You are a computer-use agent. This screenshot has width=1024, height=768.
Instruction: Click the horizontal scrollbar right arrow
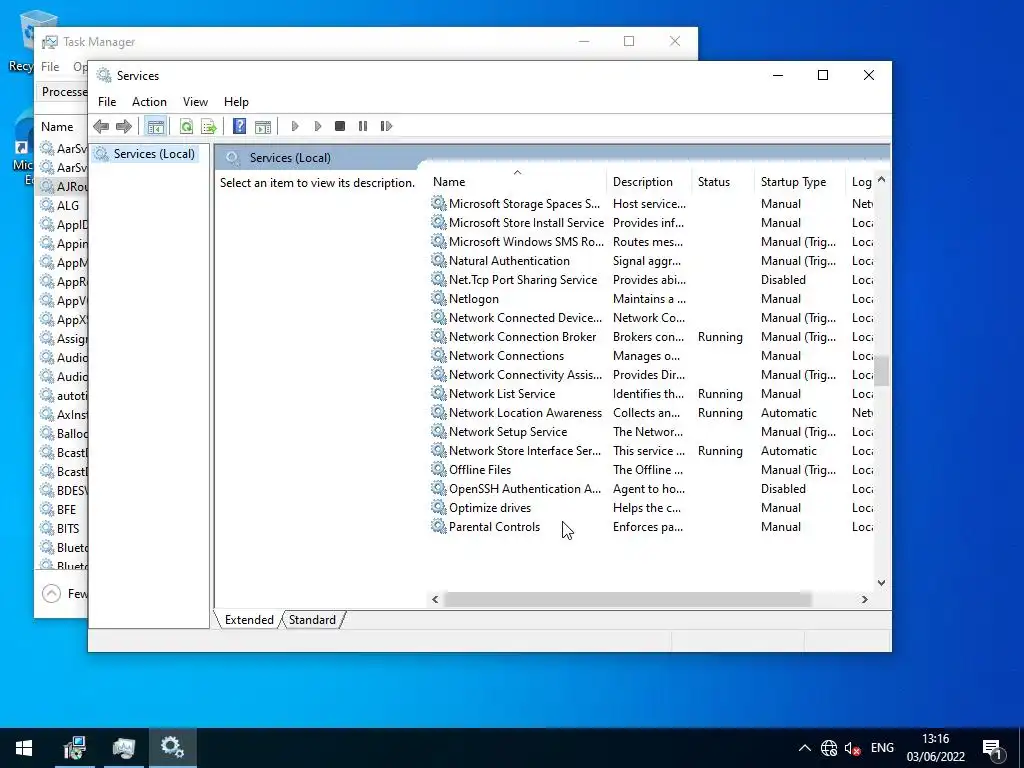(x=865, y=599)
